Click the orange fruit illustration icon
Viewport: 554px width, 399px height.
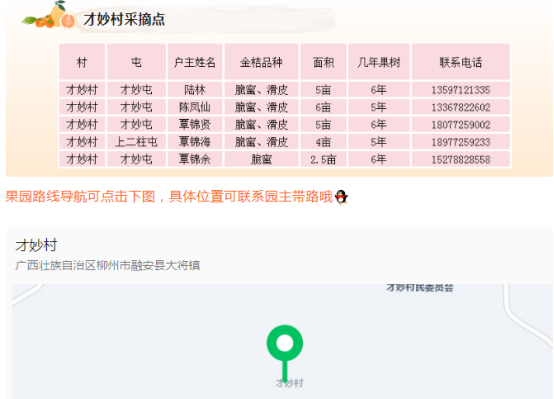point(49,15)
